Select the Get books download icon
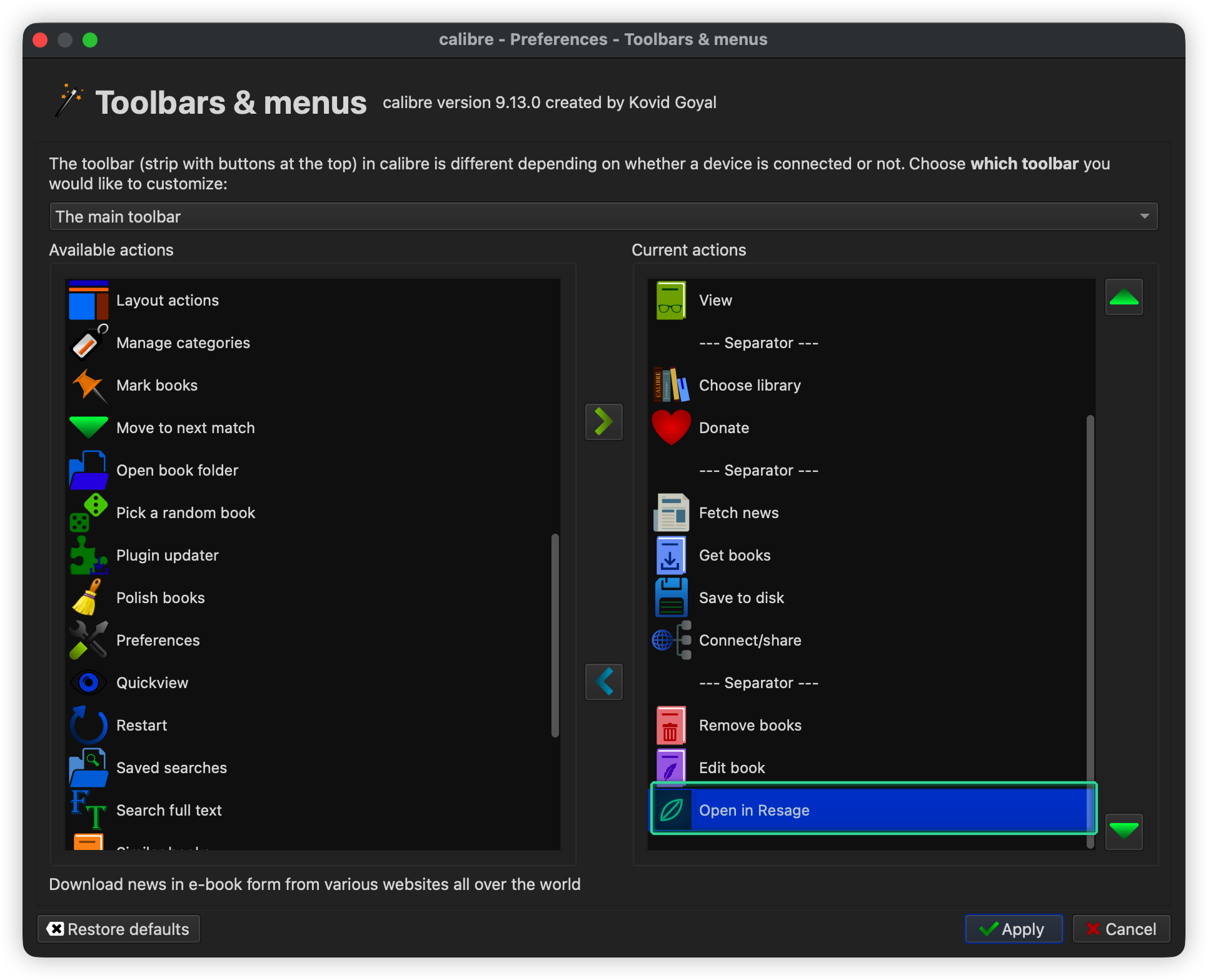 671,556
